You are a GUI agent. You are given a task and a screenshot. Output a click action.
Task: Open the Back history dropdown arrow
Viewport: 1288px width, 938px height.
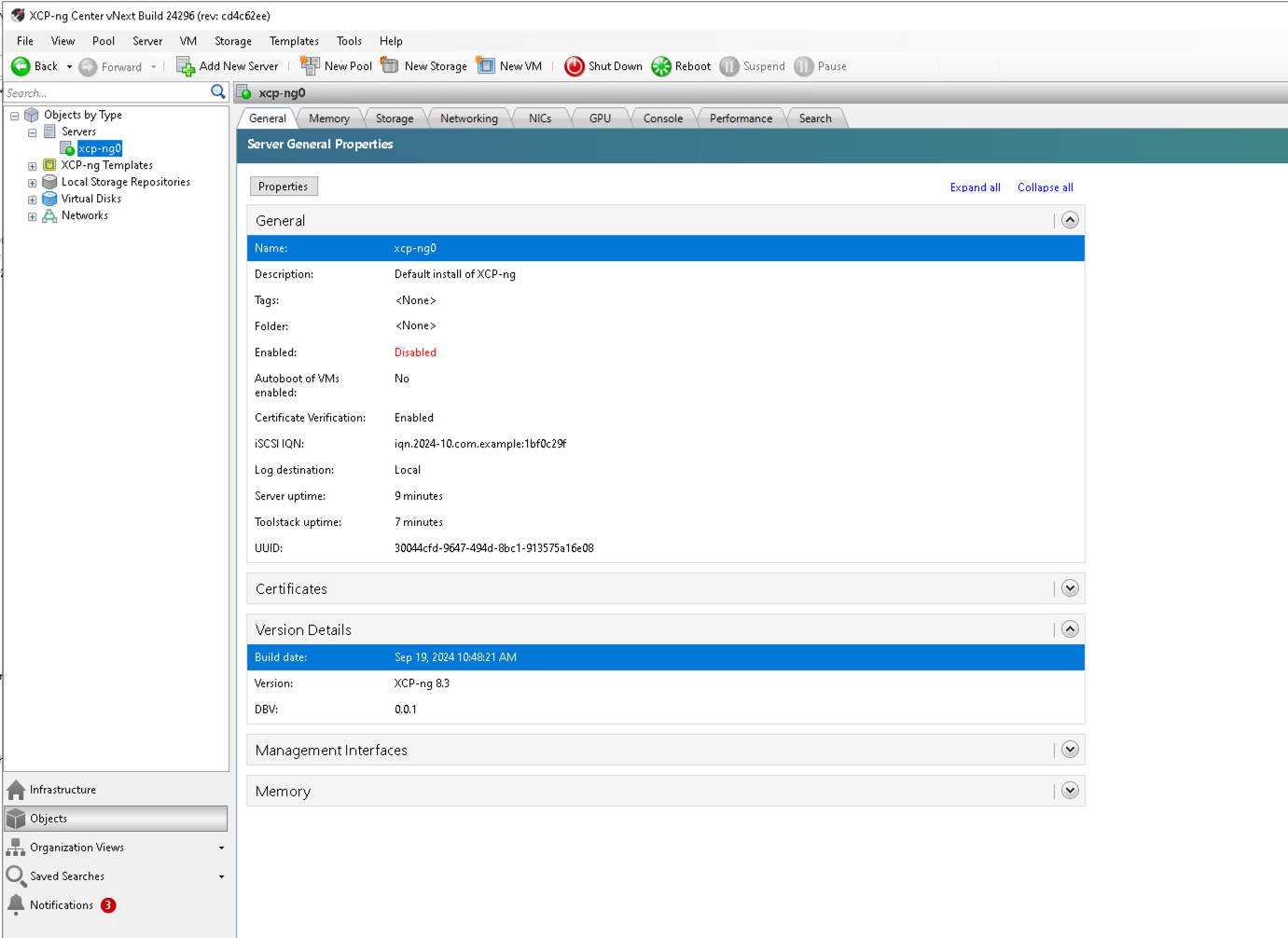pos(69,67)
